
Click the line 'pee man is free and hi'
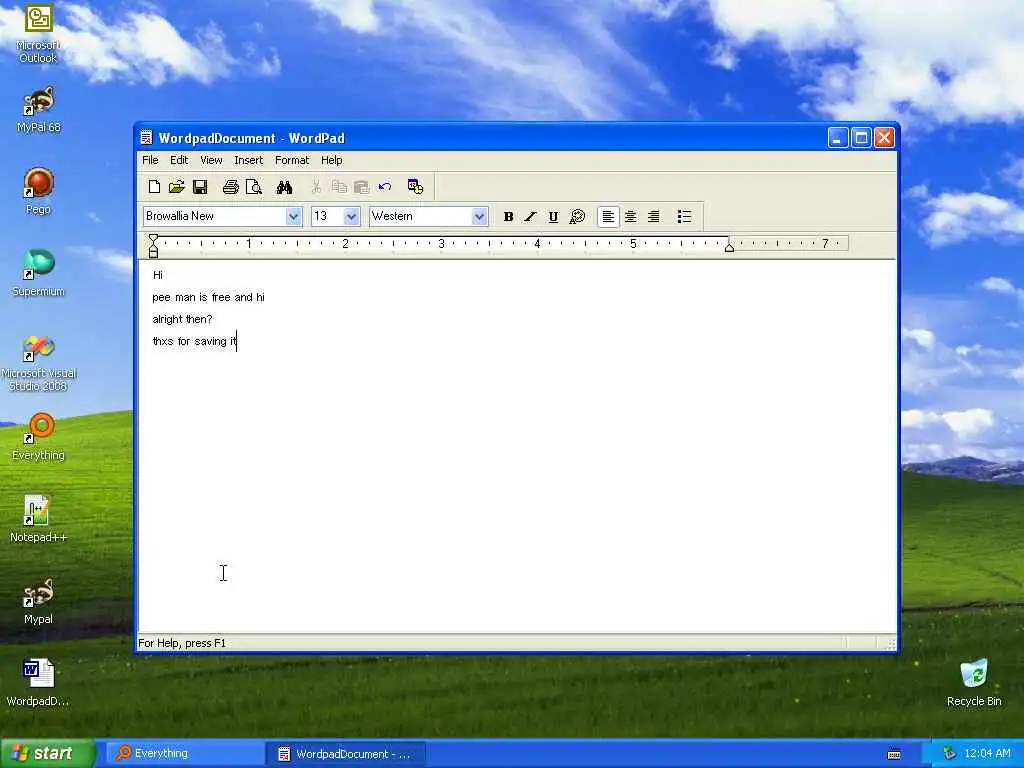208,297
